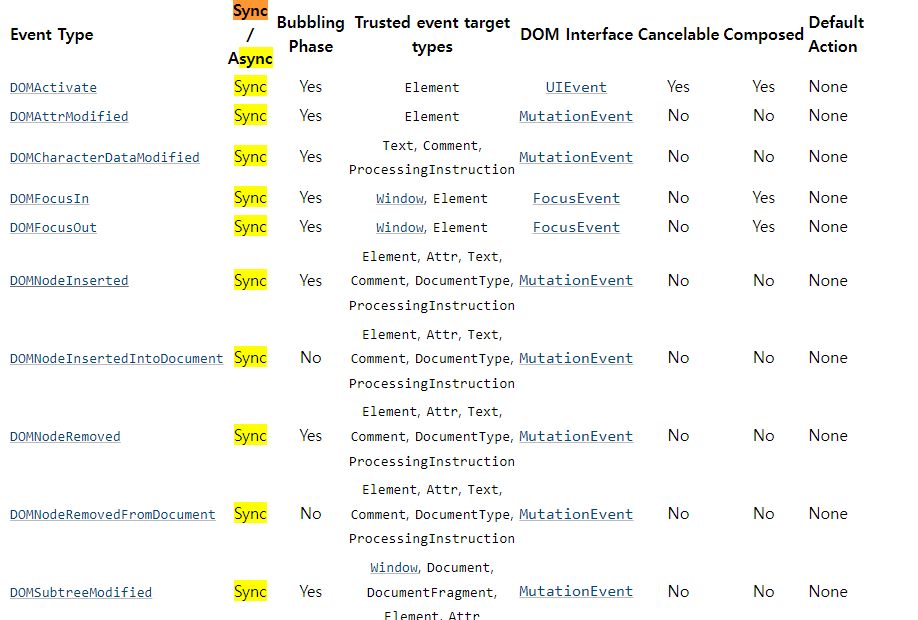Follow the Window link in DOMFocusOut row

tap(400, 227)
